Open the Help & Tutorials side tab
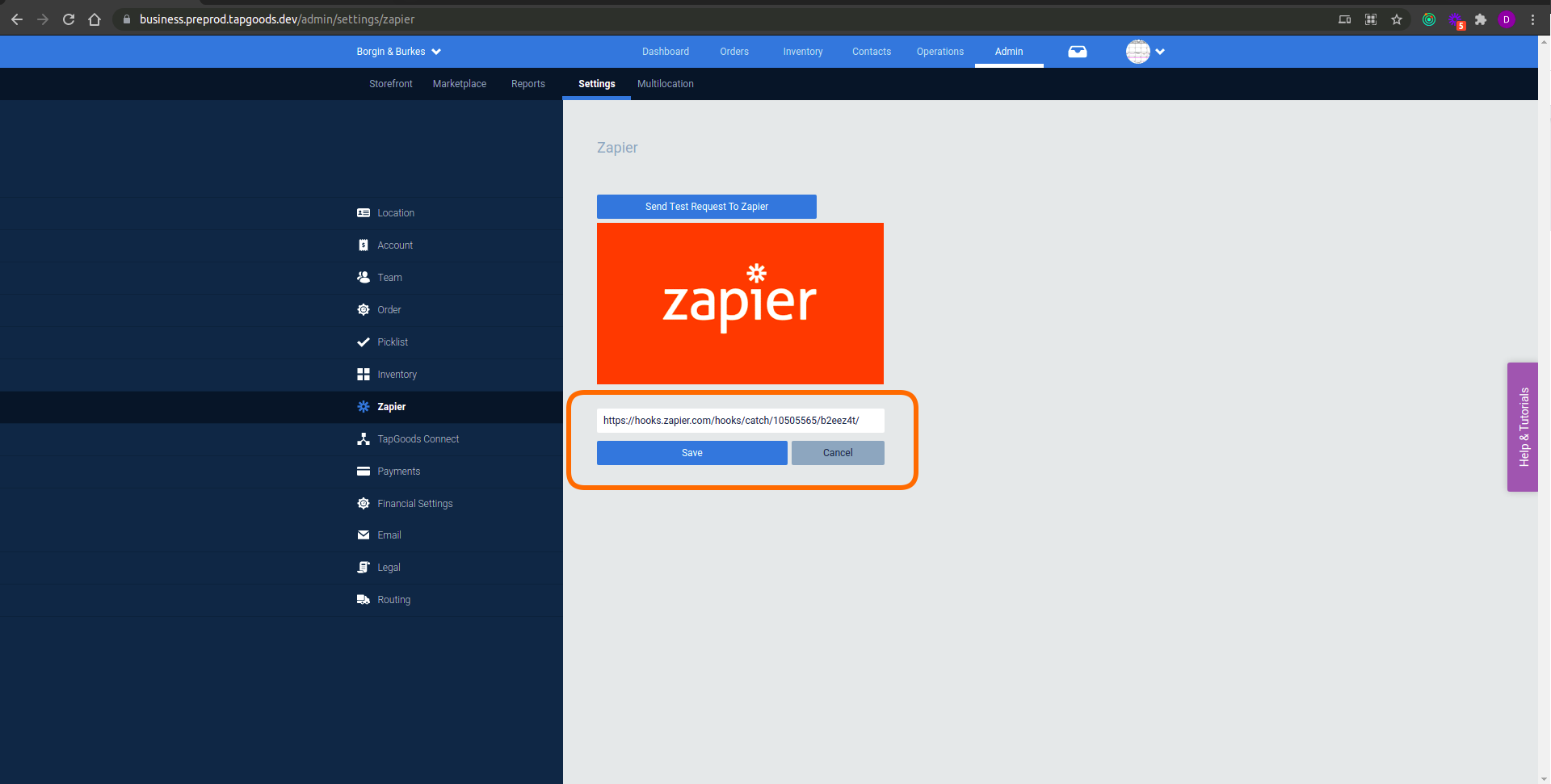 pos(1523,427)
